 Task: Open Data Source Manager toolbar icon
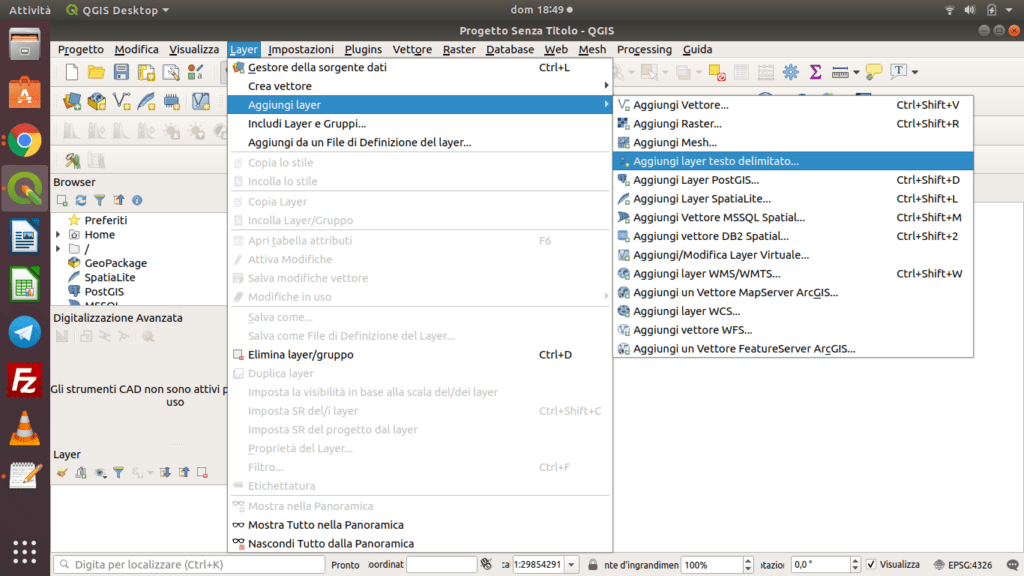[72, 101]
